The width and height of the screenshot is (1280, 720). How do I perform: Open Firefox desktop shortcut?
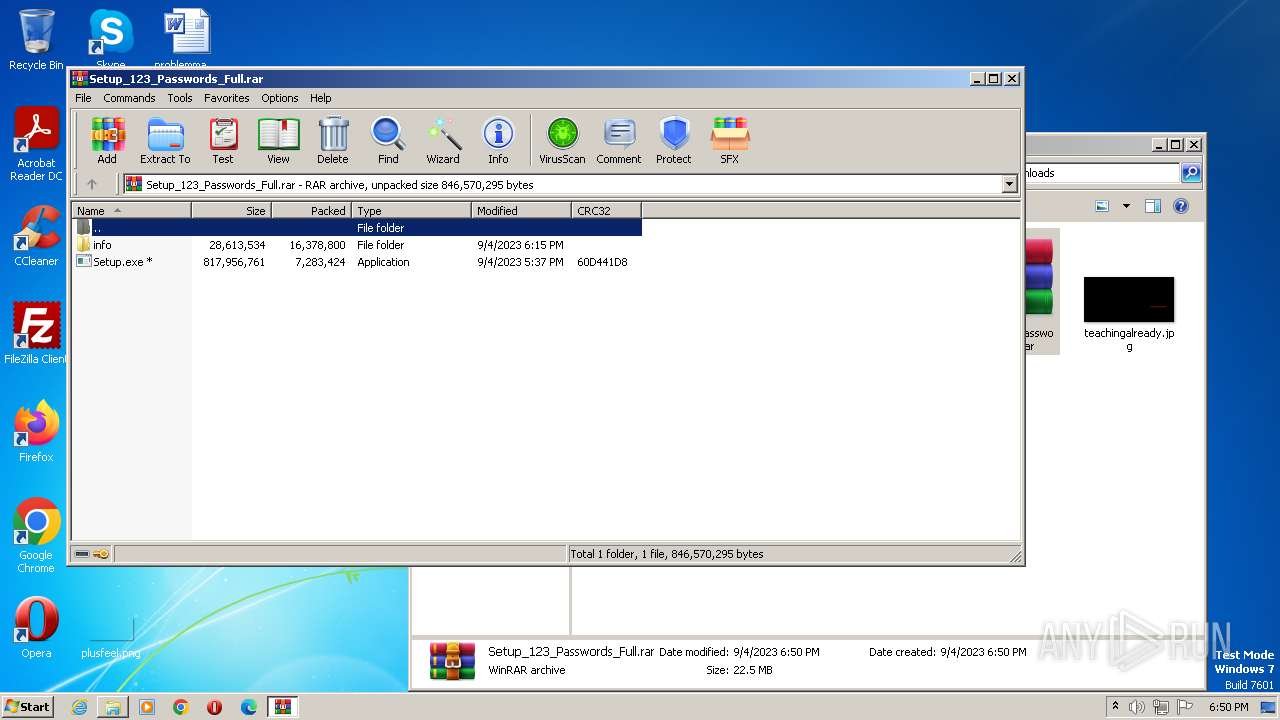[36, 432]
